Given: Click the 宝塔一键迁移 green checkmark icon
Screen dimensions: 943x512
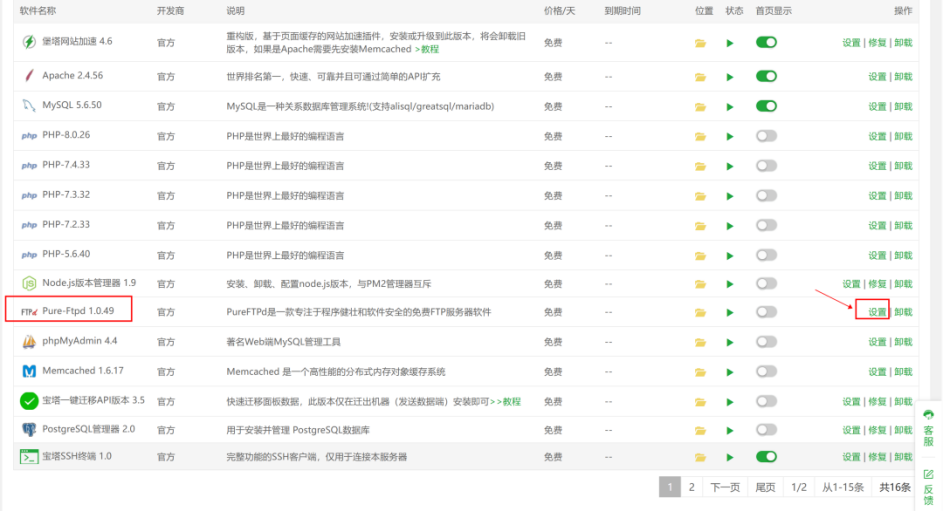Looking at the screenshot, I should [29, 401].
